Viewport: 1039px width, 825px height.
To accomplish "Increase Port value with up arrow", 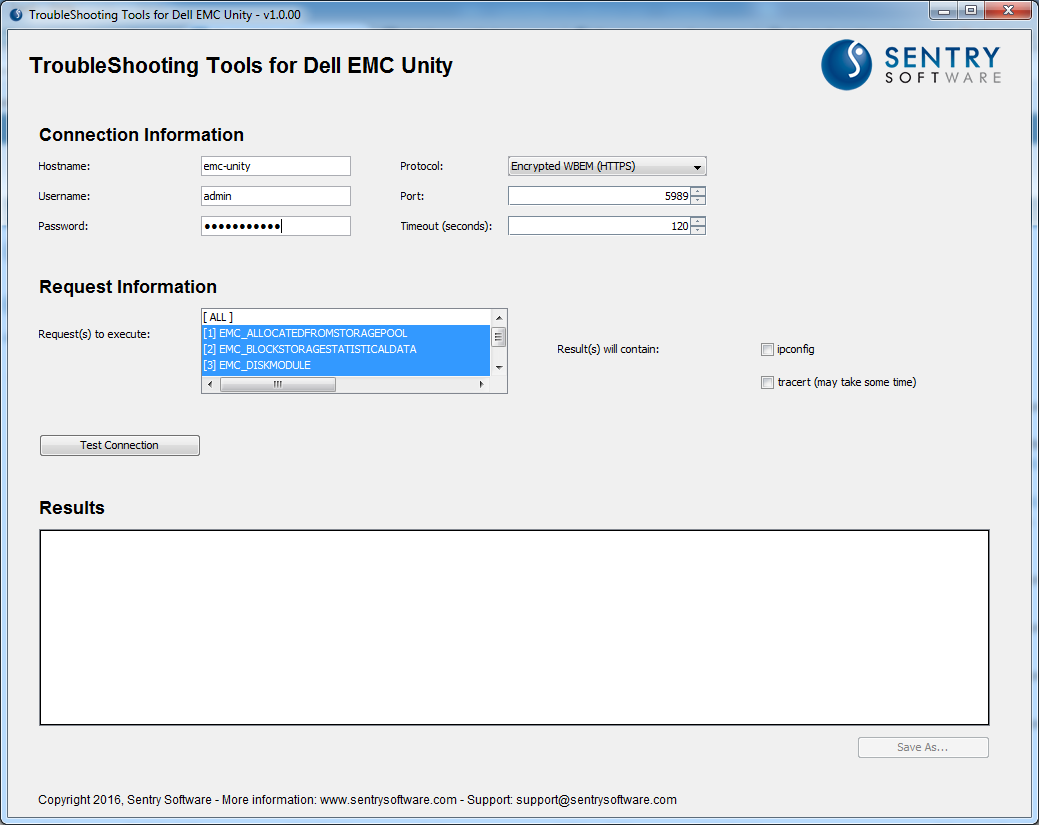I will click(698, 192).
